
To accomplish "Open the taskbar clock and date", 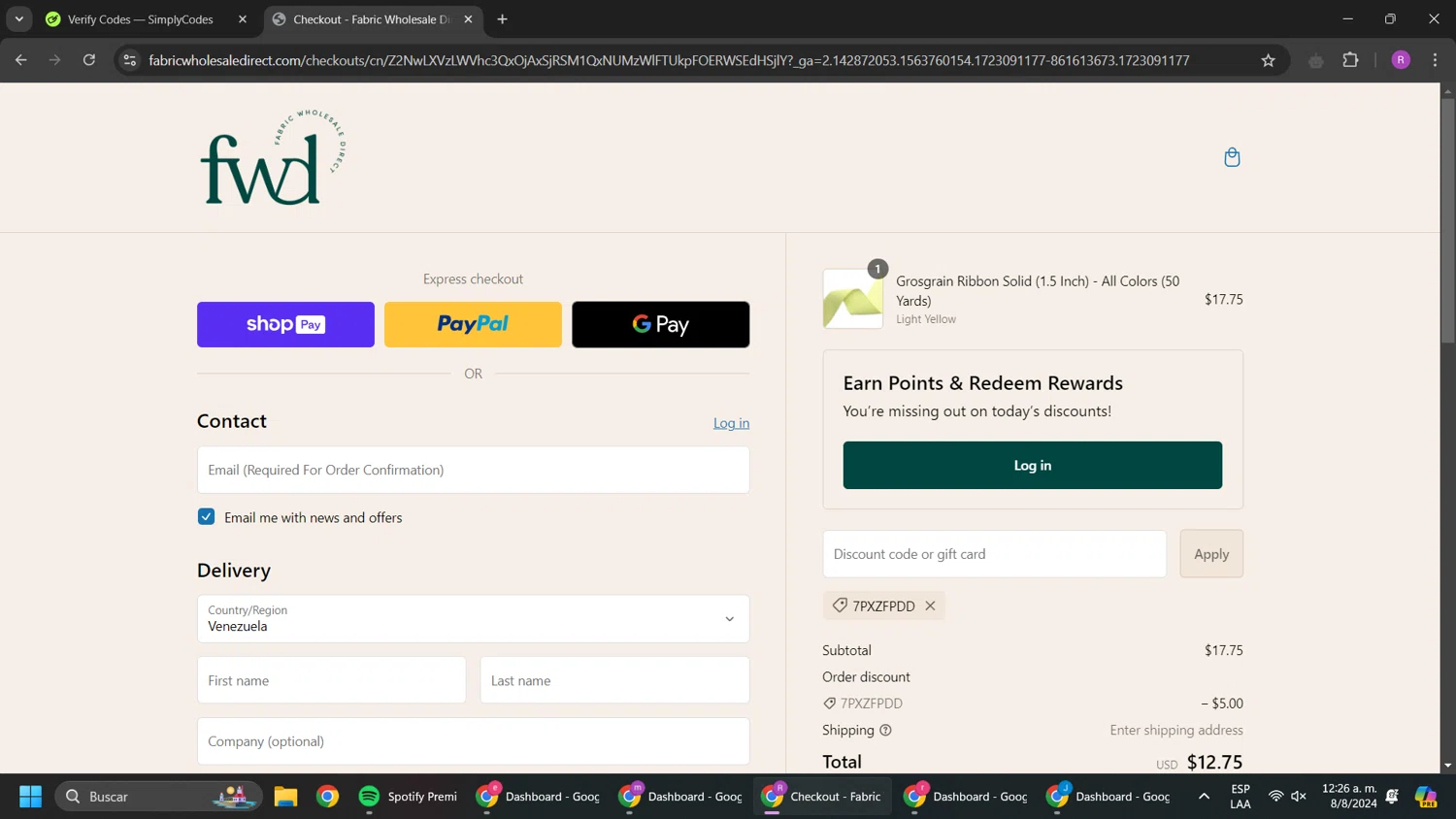I will pos(1349,797).
